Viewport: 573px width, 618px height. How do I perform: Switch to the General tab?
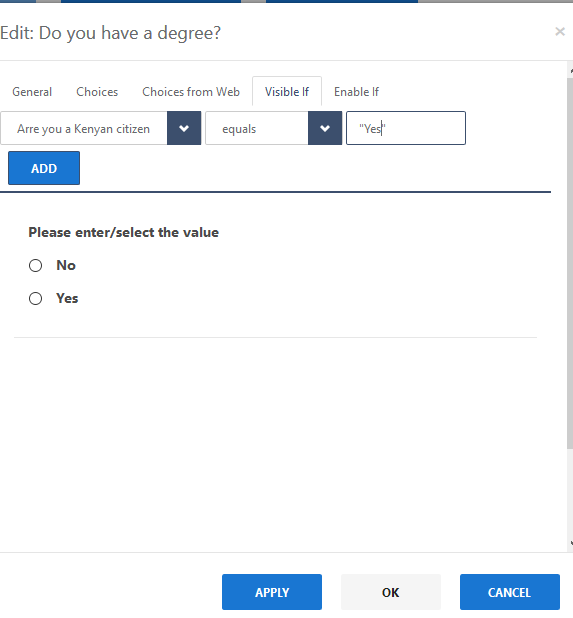32,92
